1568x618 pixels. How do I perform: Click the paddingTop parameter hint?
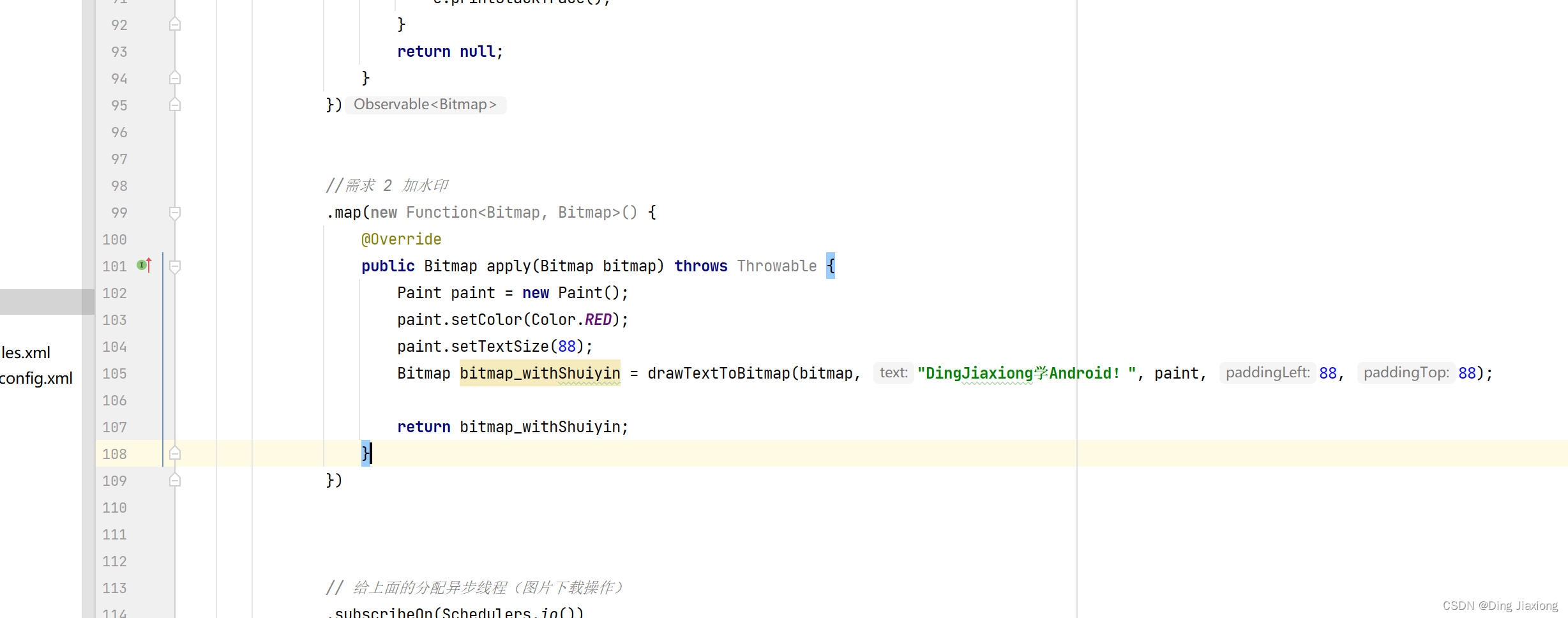click(x=1406, y=373)
